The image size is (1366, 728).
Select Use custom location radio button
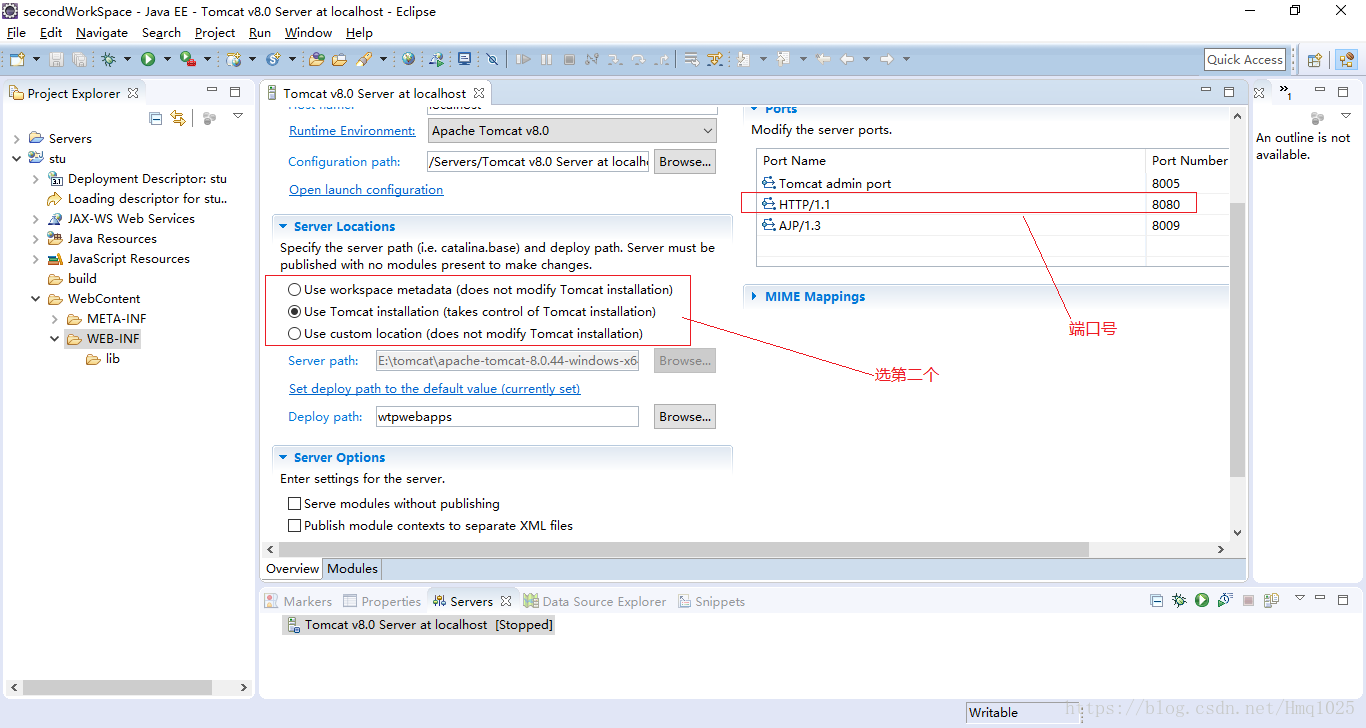click(294, 334)
